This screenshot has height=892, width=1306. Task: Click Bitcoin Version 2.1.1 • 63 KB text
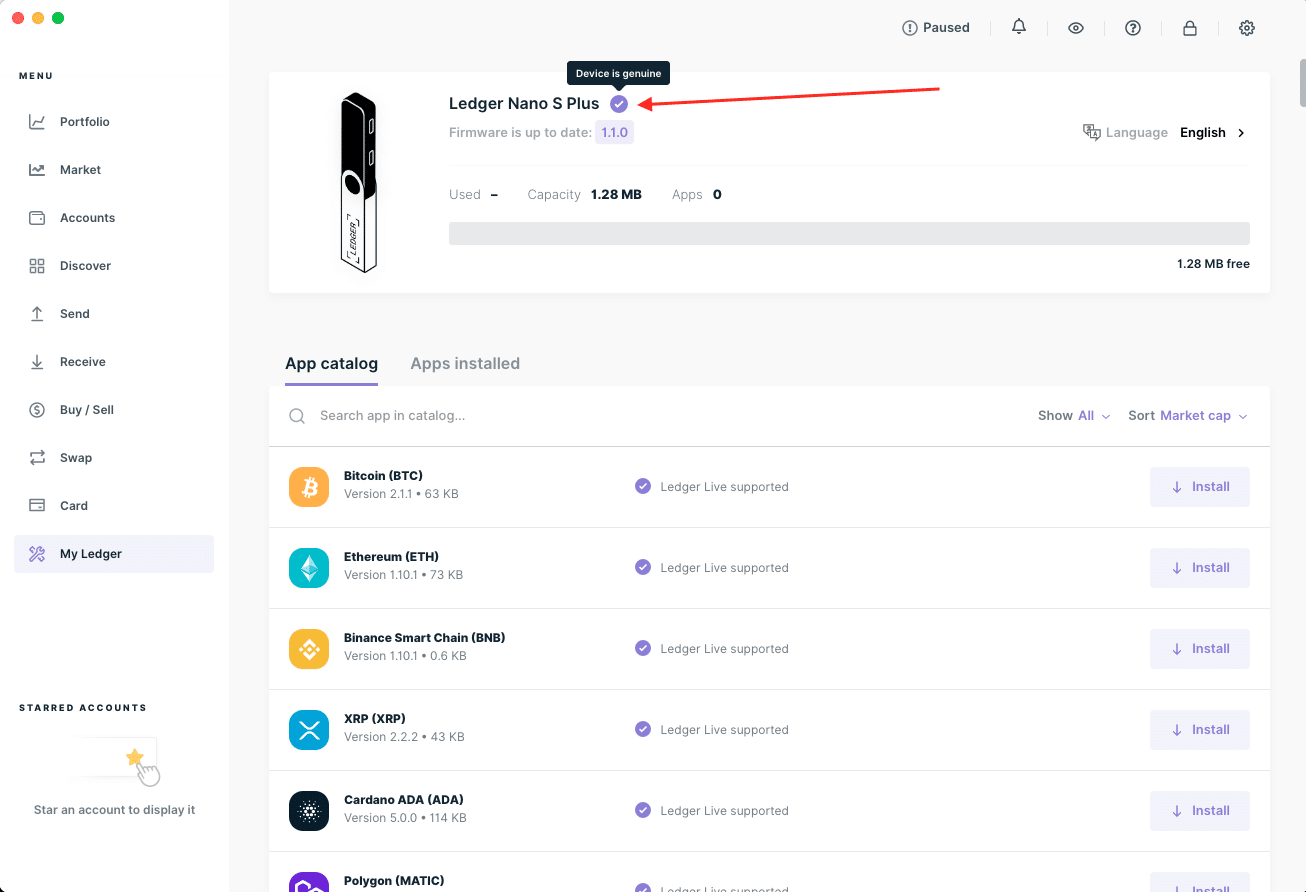pos(401,494)
